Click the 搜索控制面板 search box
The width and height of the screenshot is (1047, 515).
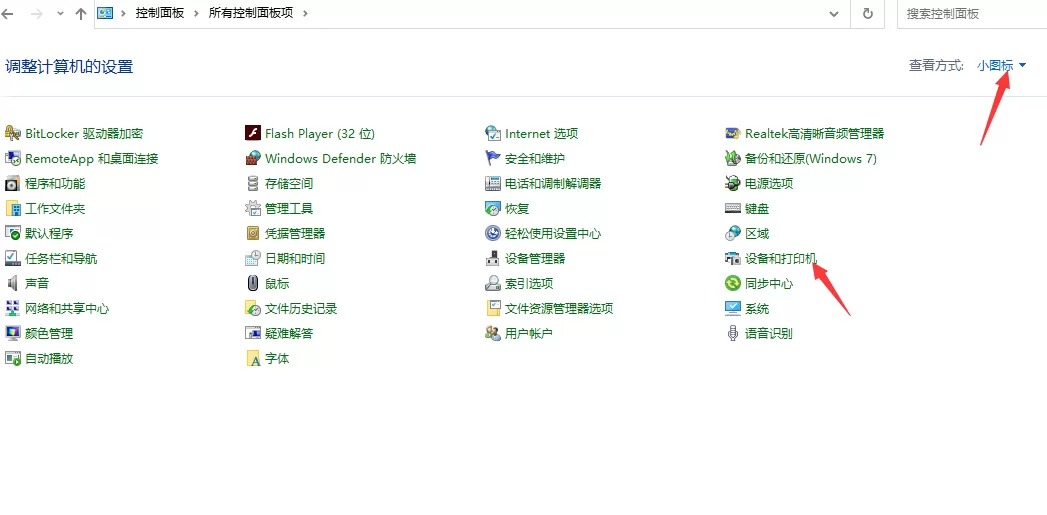tap(972, 13)
